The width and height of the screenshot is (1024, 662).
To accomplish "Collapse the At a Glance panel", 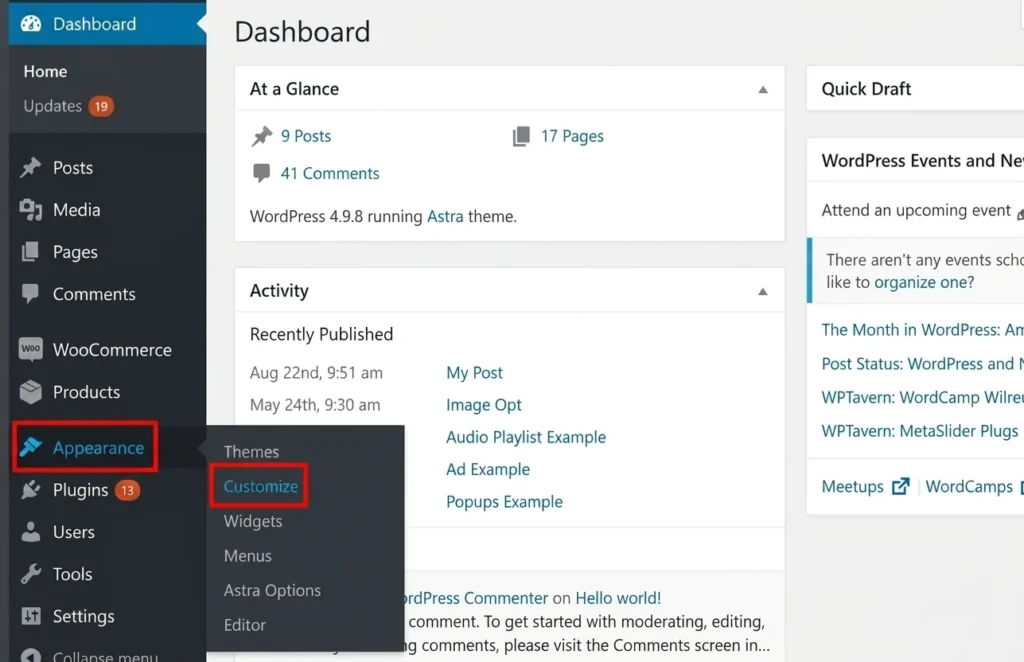I will (763, 89).
